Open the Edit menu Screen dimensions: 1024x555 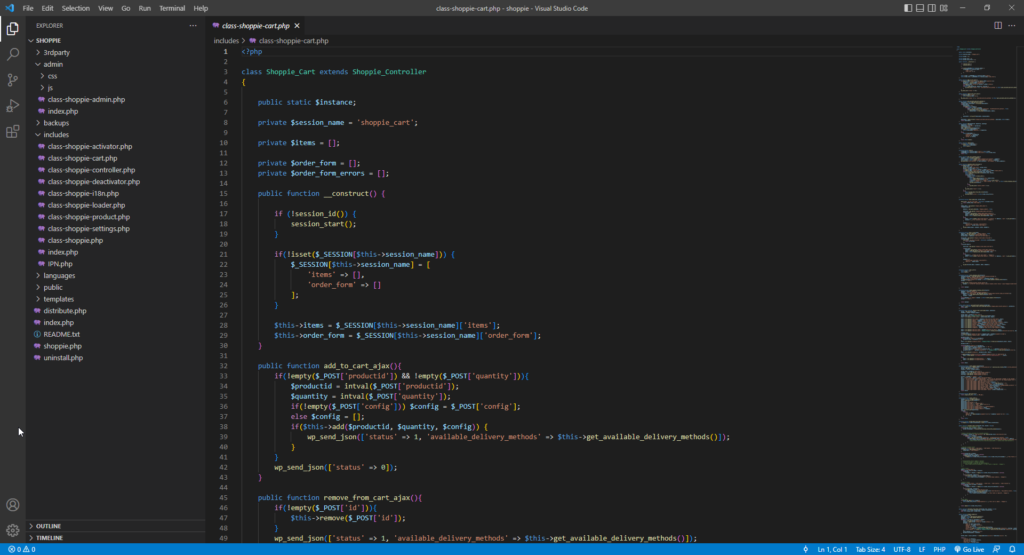[48, 8]
